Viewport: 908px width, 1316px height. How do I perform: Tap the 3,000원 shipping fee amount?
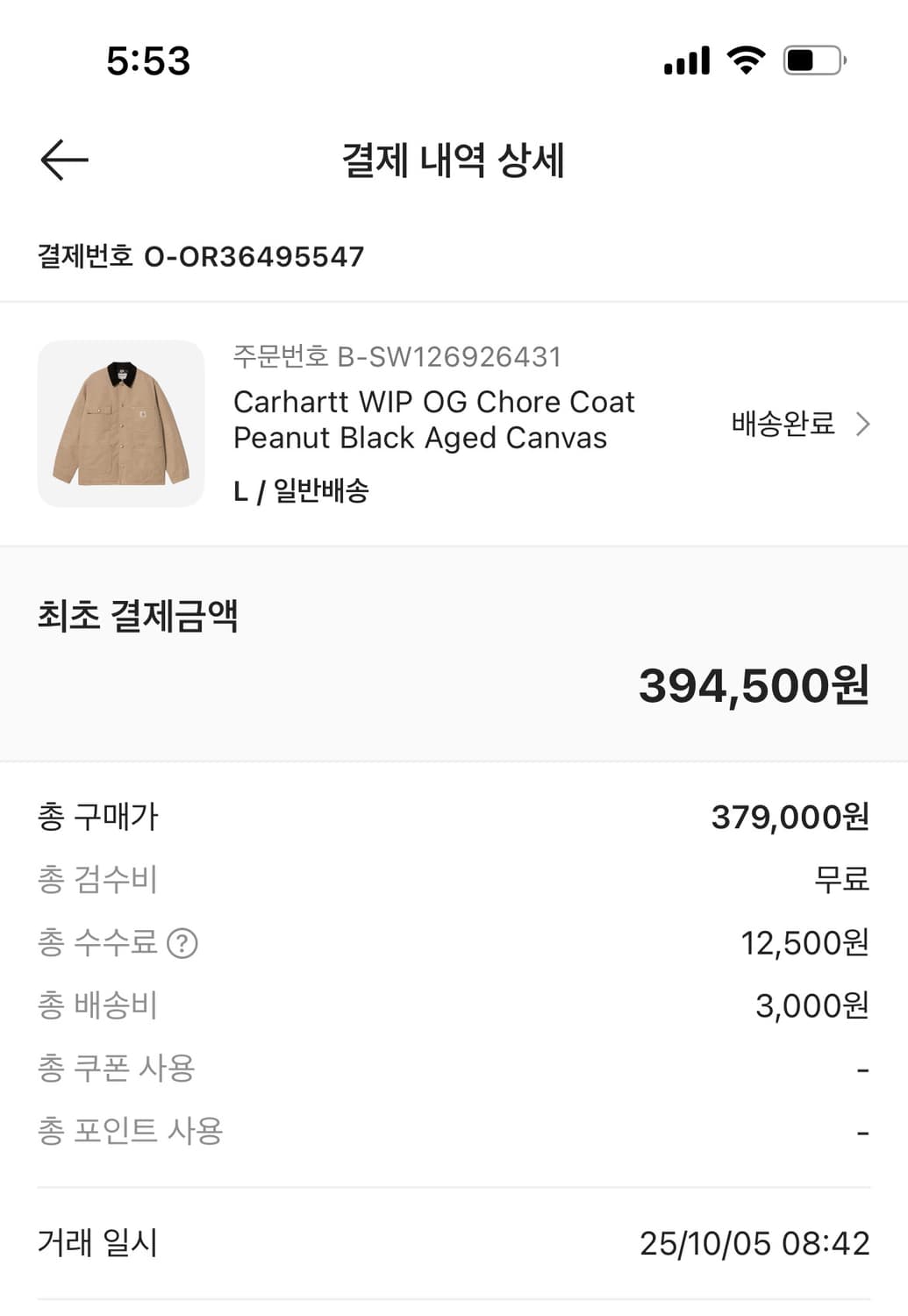pyautogui.click(x=811, y=1005)
